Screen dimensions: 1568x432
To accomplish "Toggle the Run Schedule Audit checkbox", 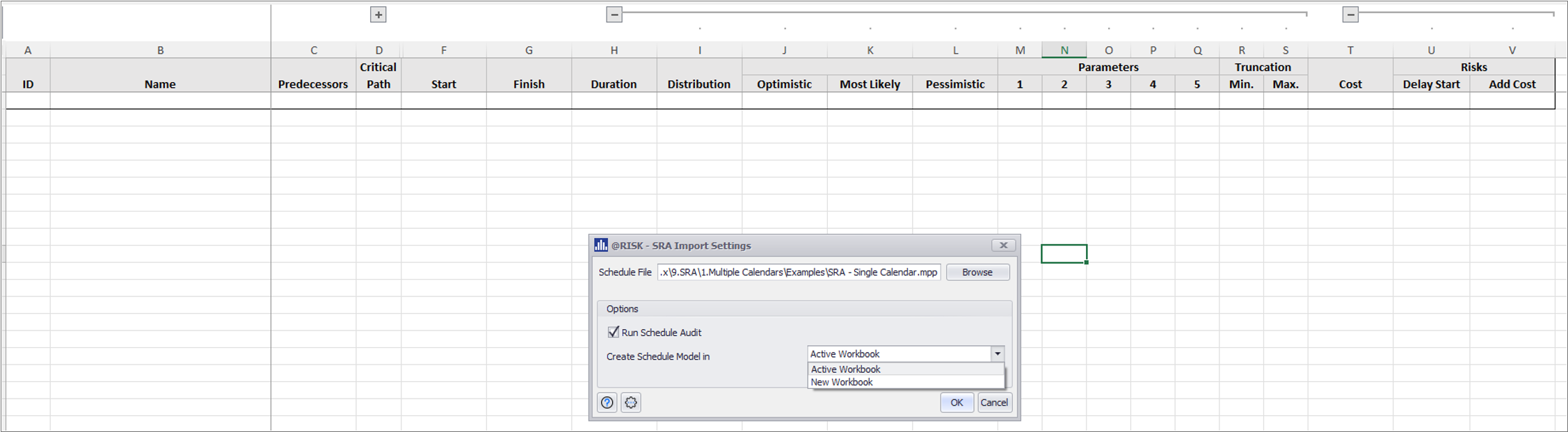I will pos(614,333).
